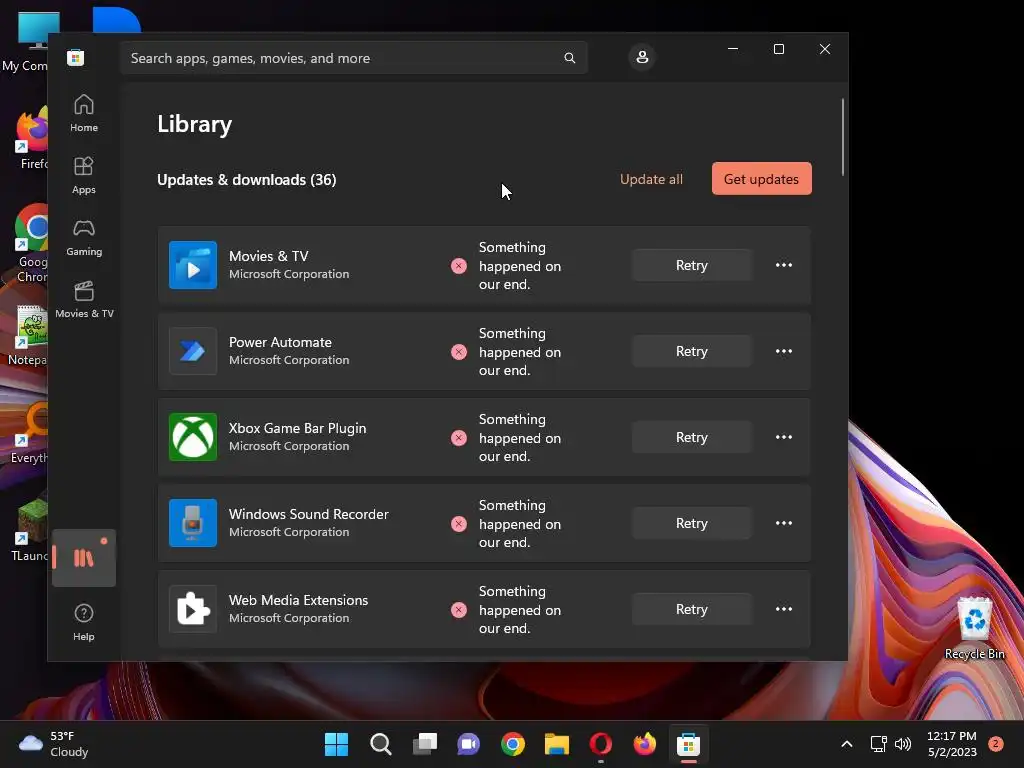This screenshot has width=1024, height=768.
Task: Click the Windows Sound Recorder title text
Action: click(x=308, y=514)
